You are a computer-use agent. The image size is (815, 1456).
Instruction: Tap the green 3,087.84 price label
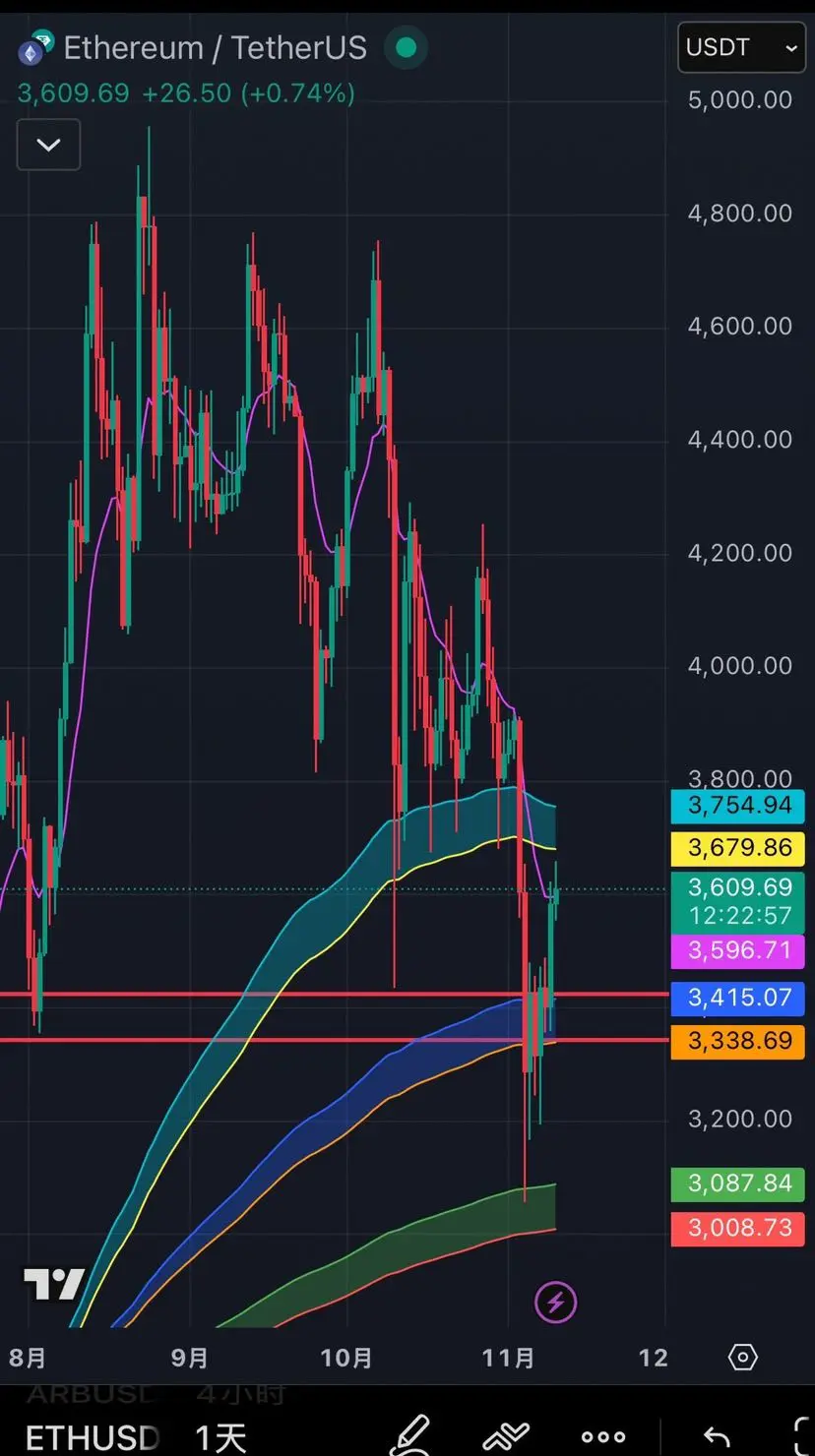737,1183
